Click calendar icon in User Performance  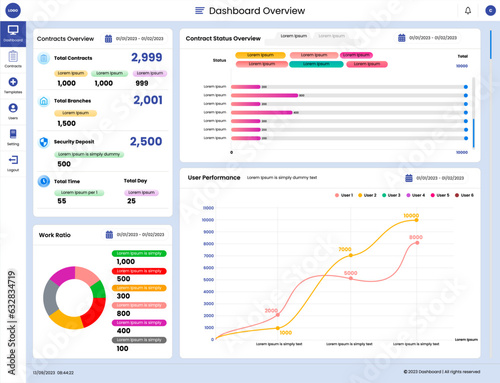(x=409, y=178)
